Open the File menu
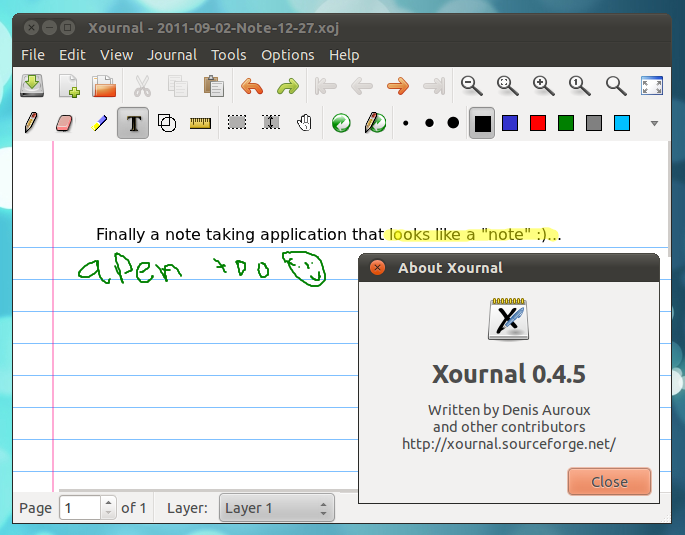The image size is (685, 535). [x=33, y=55]
